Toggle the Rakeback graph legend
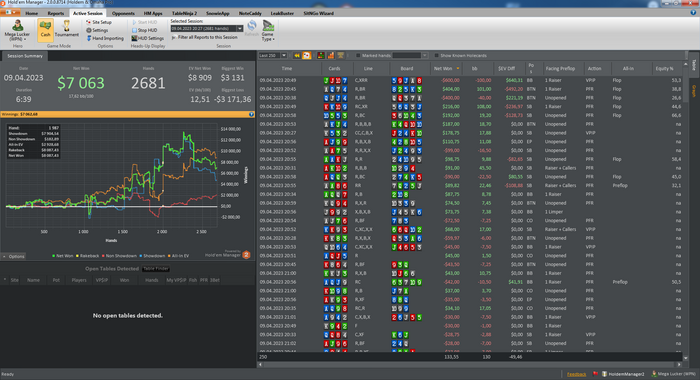Image resolution: width=700 pixels, height=380 pixels. (x=88, y=256)
